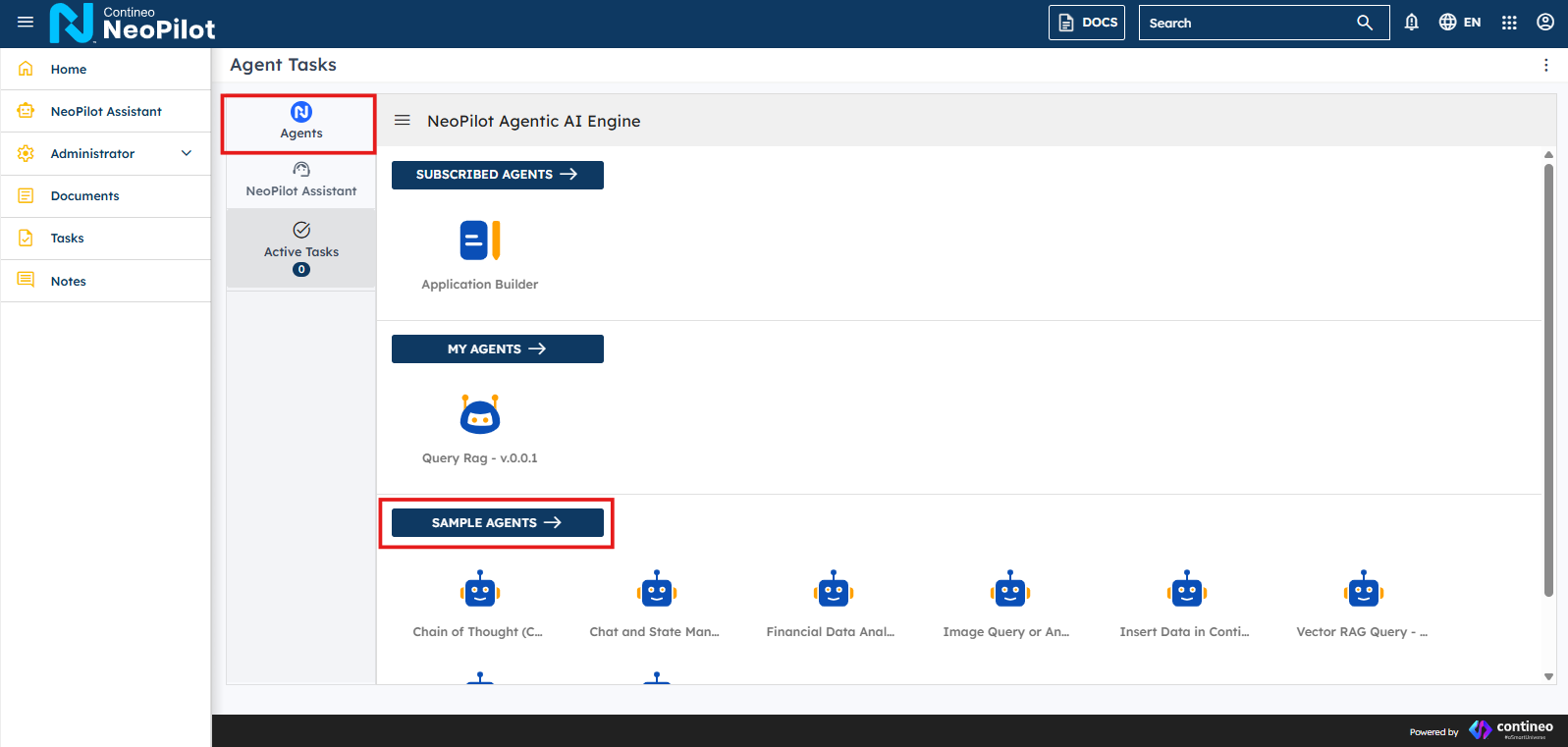The height and width of the screenshot is (747, 1568).
Task: Collapse the Agentic AI Engine side panel
Action: (402, 121)
